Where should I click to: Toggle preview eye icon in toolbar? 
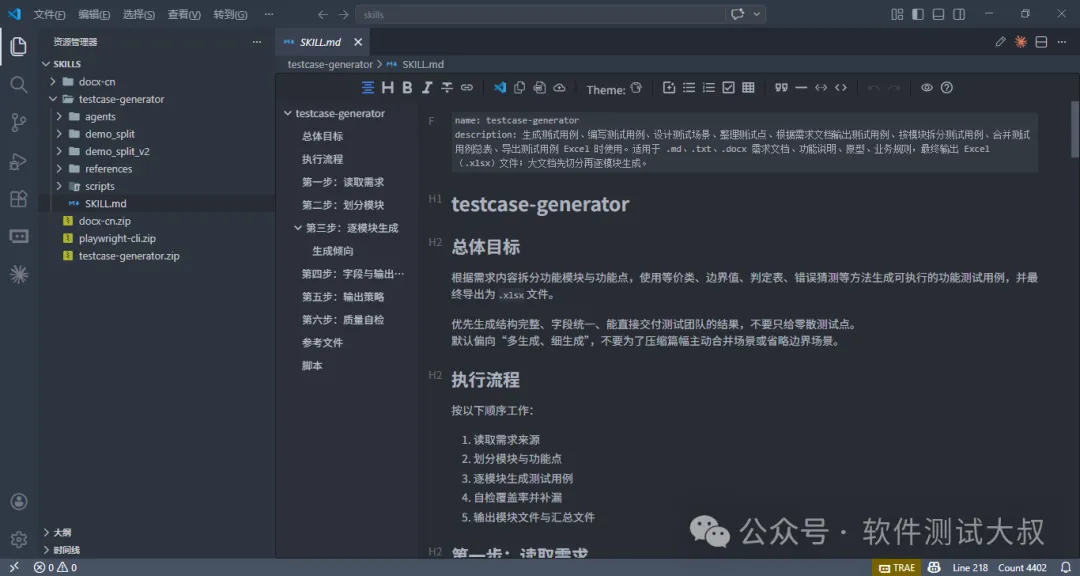click(x=927, y=88)
